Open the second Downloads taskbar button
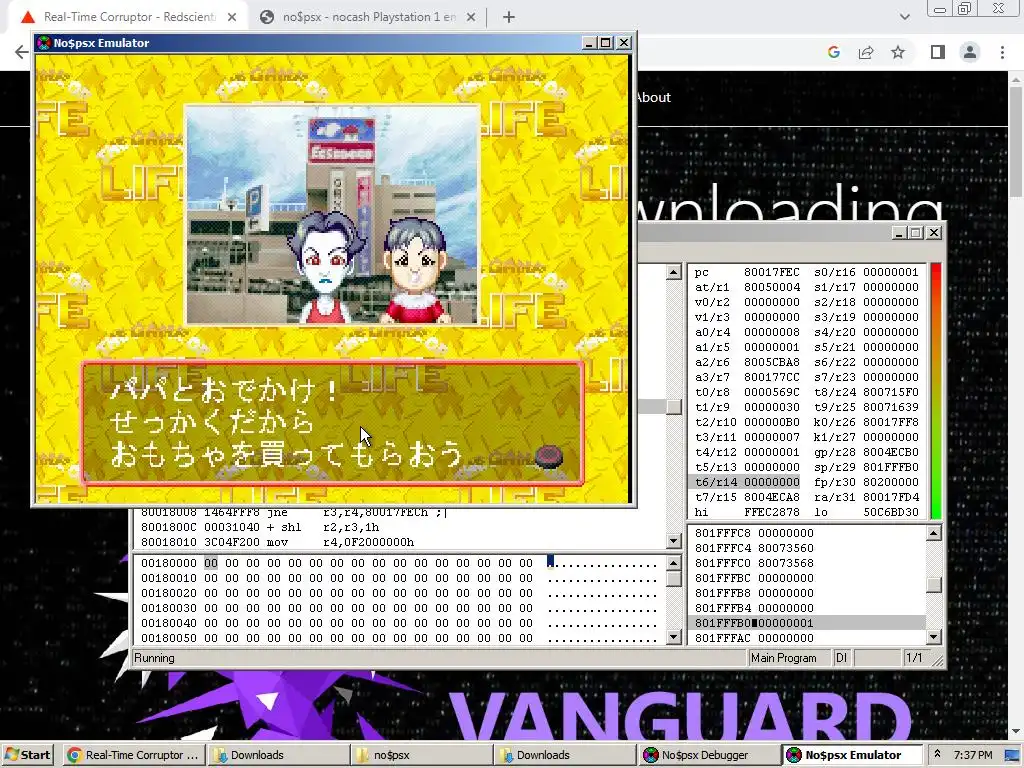 click(x=565, y=755)
